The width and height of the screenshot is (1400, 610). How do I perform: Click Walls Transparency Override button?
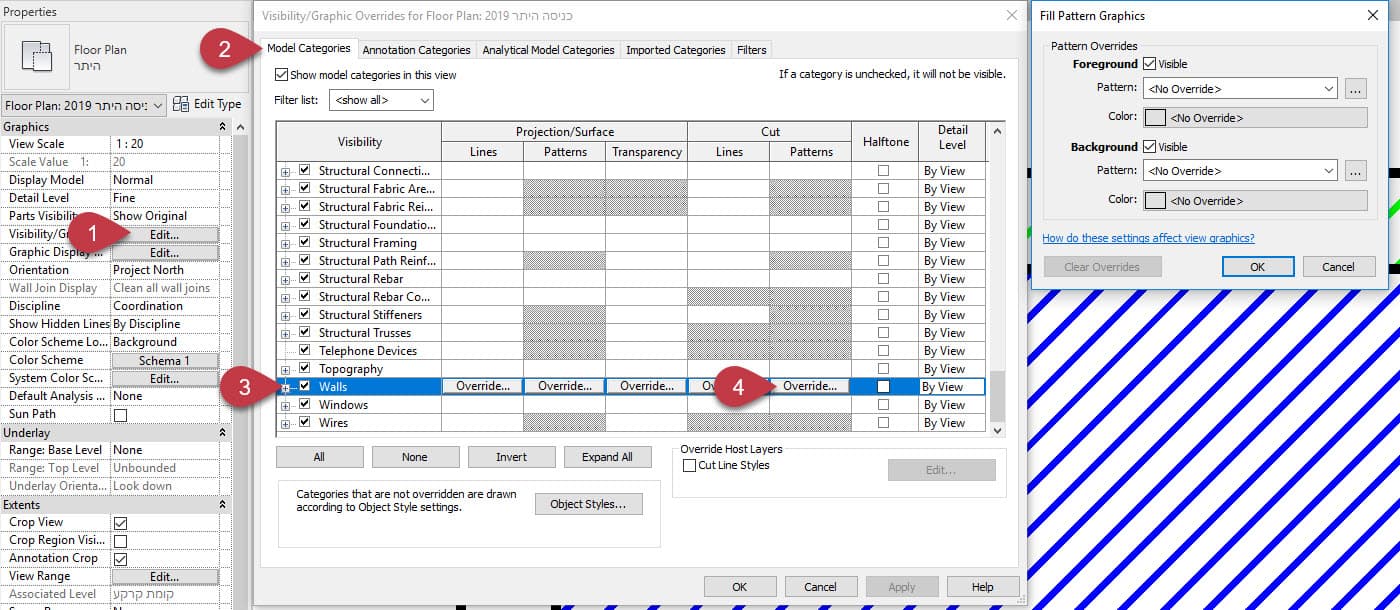tap(646, 387)
